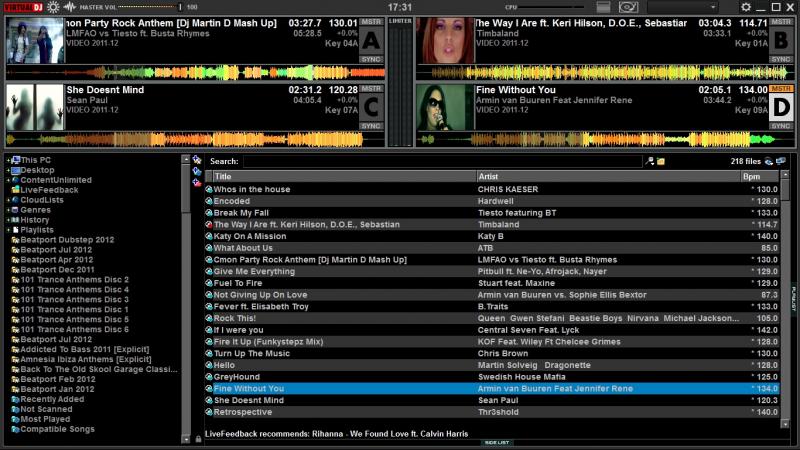The height and width of the screenshot is (450, 800).
Task: Toggle MSTR on deck B
Action: (781, 22)
